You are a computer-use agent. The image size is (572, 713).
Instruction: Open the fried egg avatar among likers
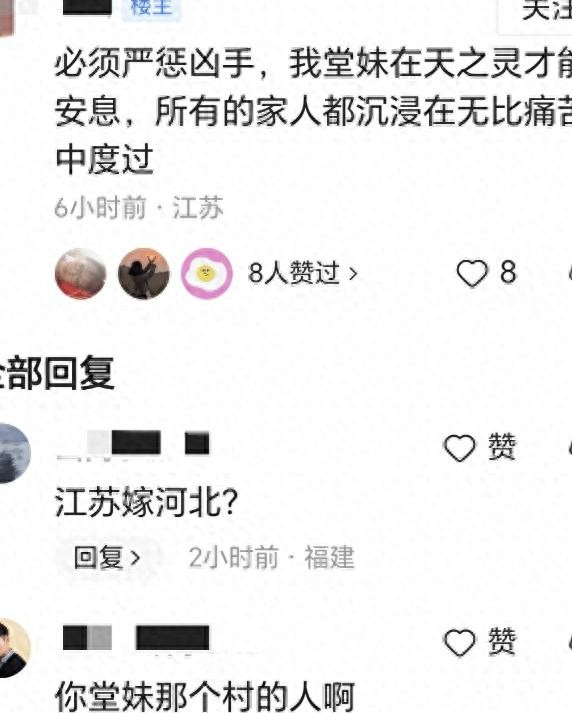point(207,273)
